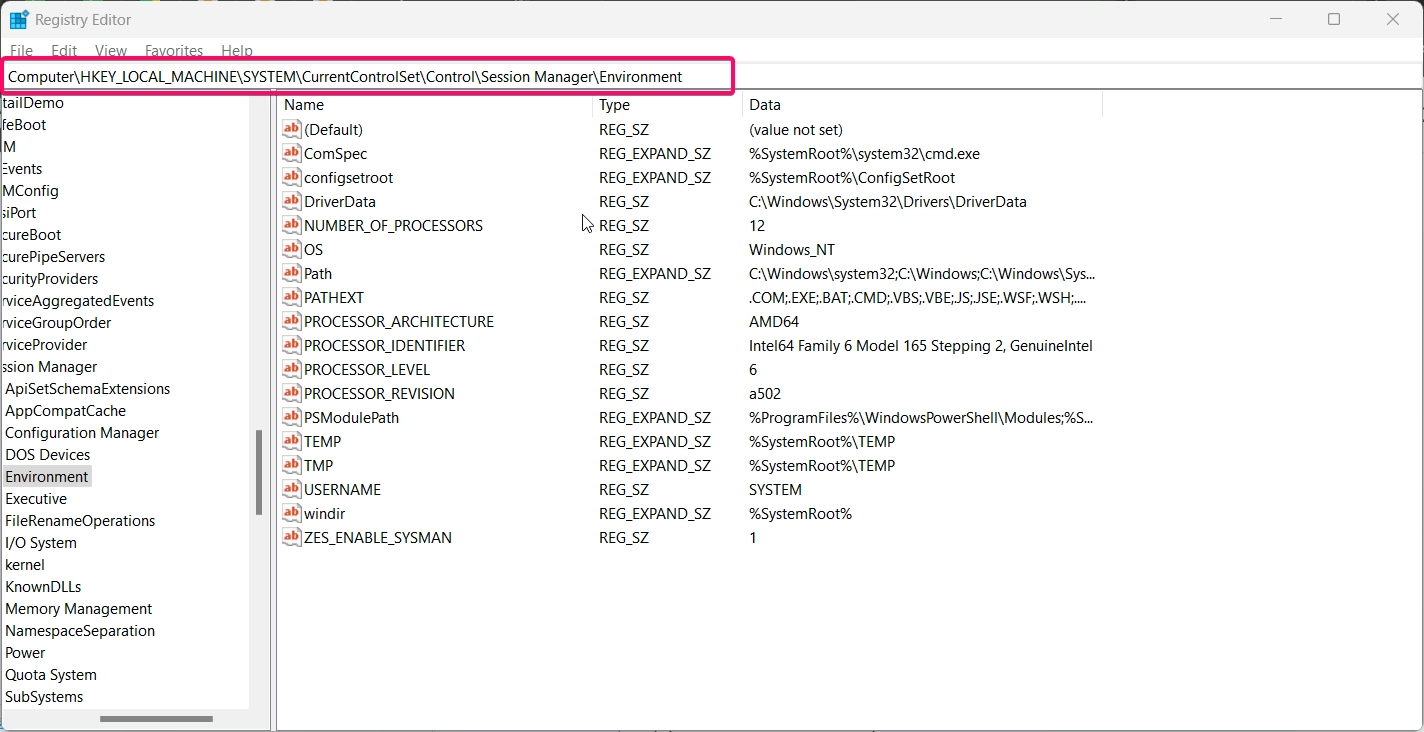Open the View menu
This screenshot has width=1424, height=732.
[x=111, y=50]
